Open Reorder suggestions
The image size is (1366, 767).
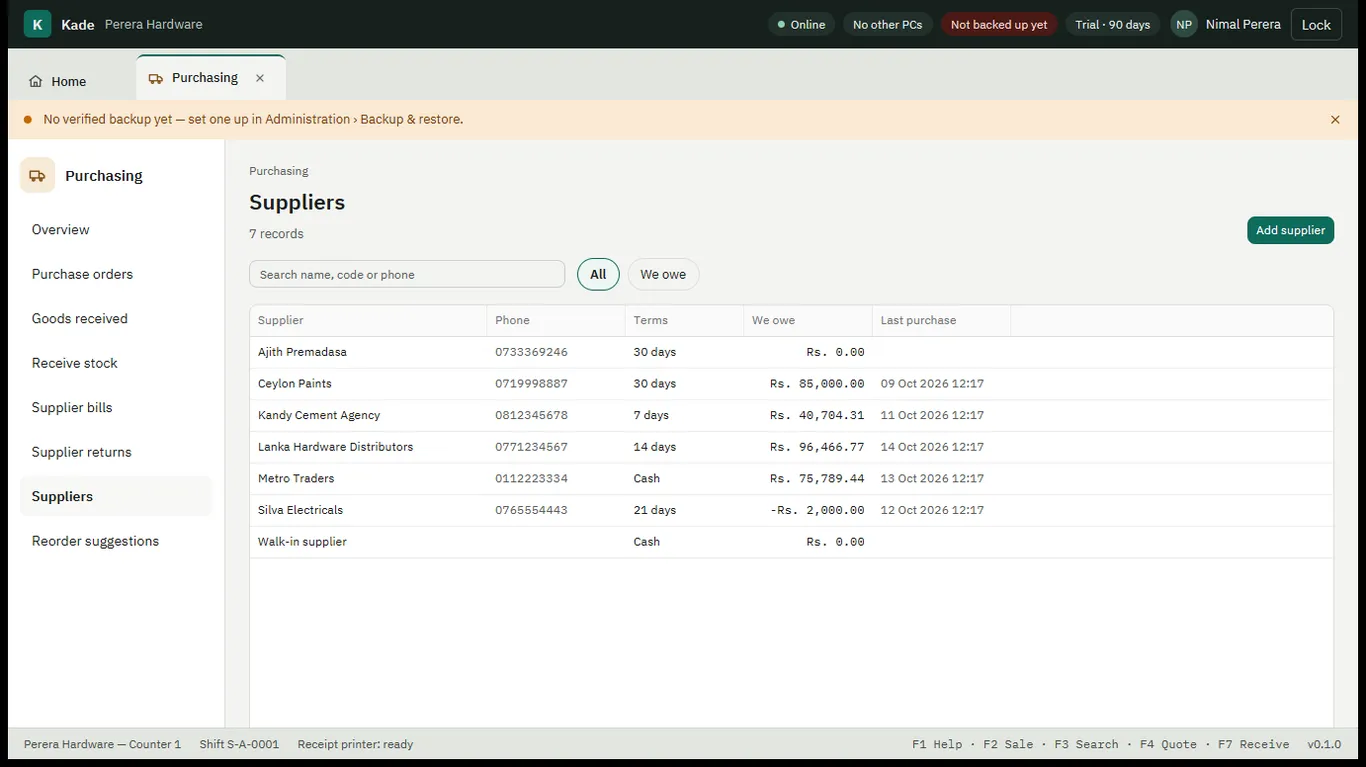(x=116, y=541)
